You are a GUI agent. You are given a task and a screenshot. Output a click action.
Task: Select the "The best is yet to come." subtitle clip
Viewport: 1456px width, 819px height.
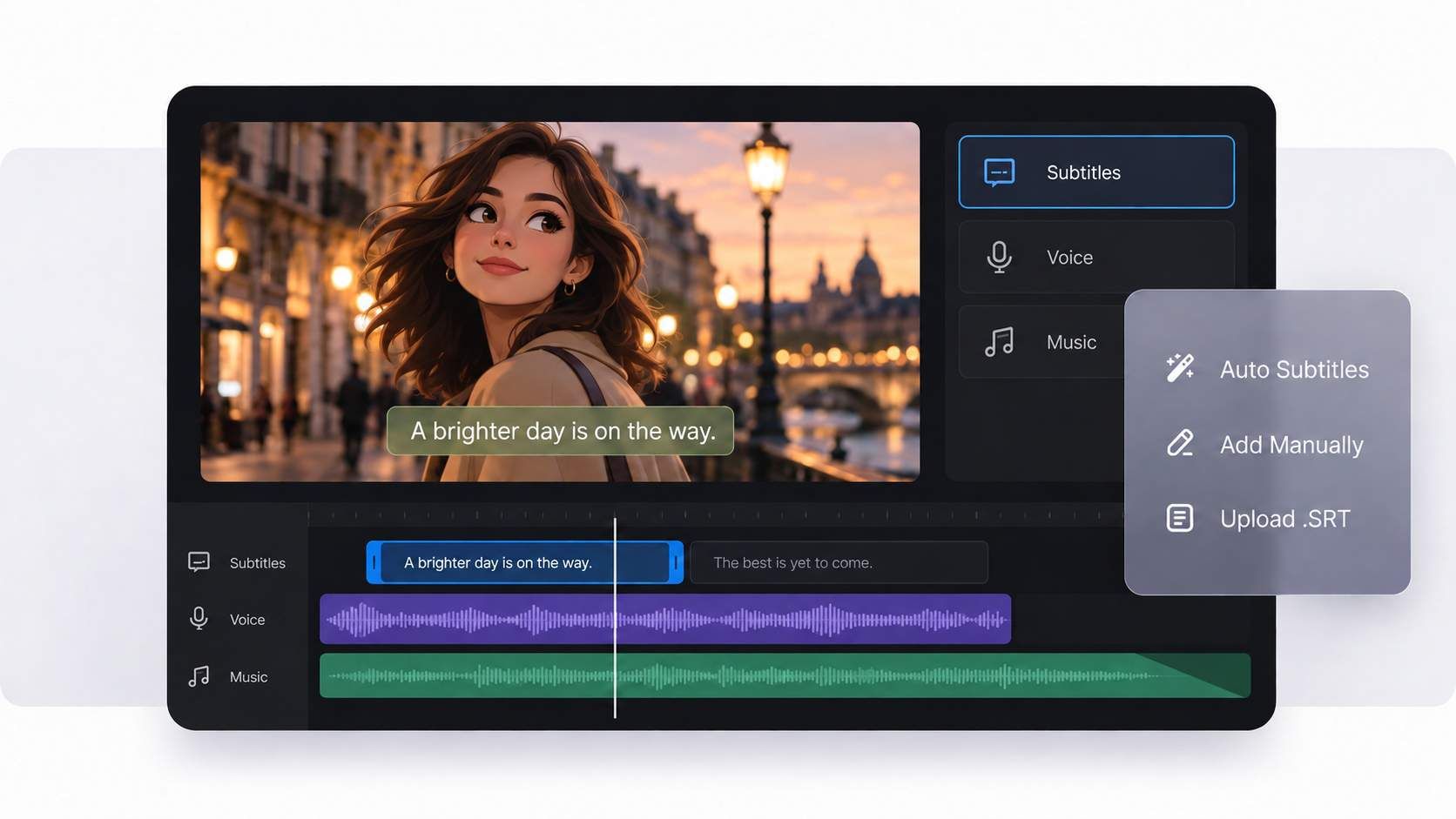click(839, 562)
